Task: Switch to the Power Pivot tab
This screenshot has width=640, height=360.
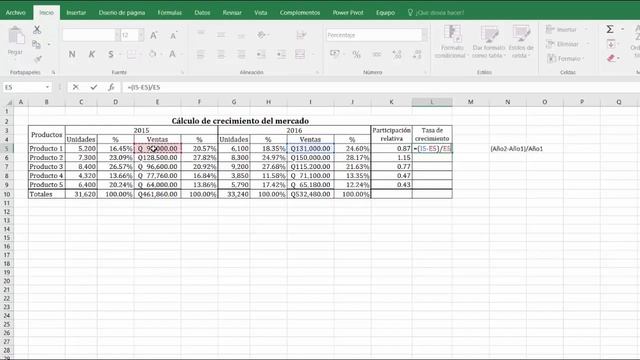Action: pyautogui.click(x=348, y=13)
